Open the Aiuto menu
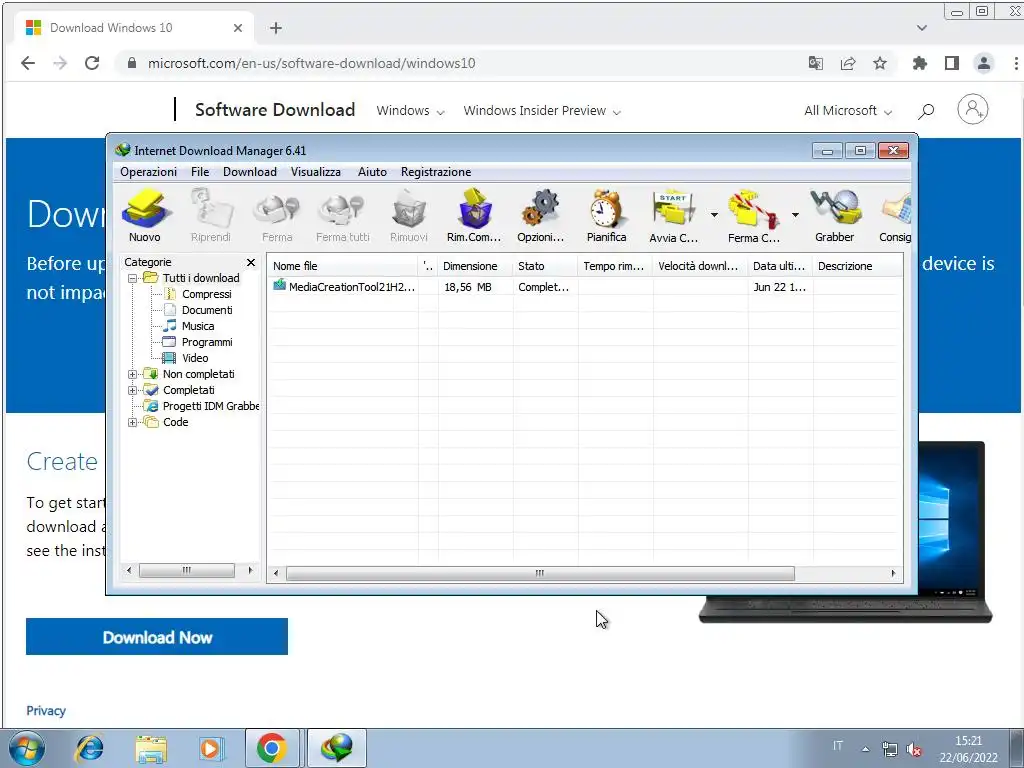The width and height of the screenshot is (1024, 768). point(372,172)
